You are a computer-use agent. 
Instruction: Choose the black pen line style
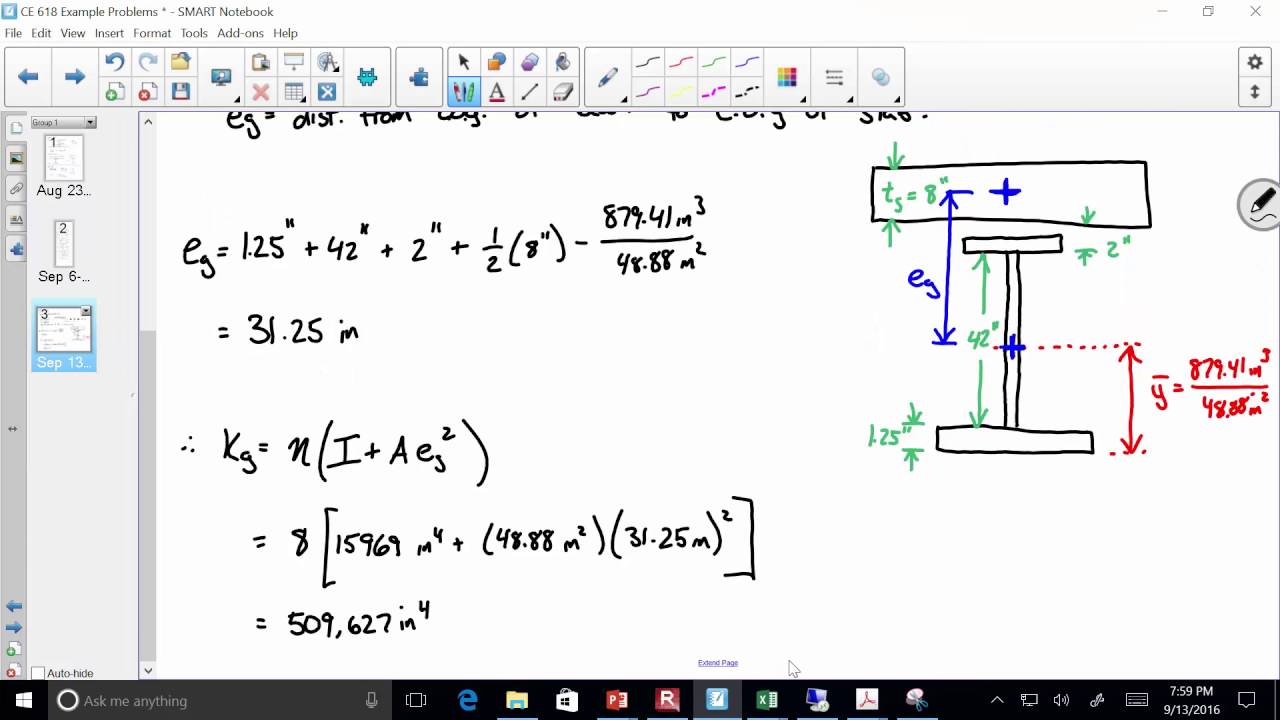click(x=647, y=63)
